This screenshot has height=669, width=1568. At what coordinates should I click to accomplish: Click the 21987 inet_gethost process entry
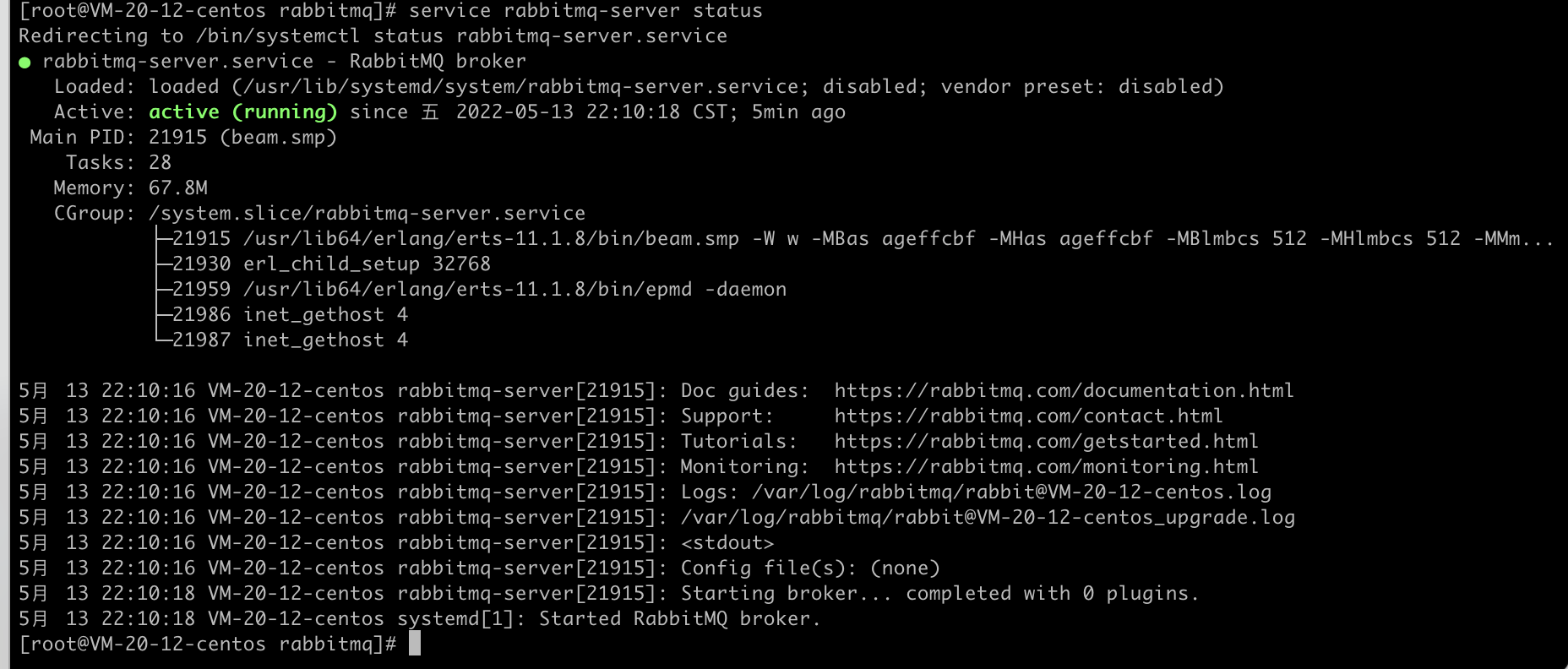click(290, 340)
